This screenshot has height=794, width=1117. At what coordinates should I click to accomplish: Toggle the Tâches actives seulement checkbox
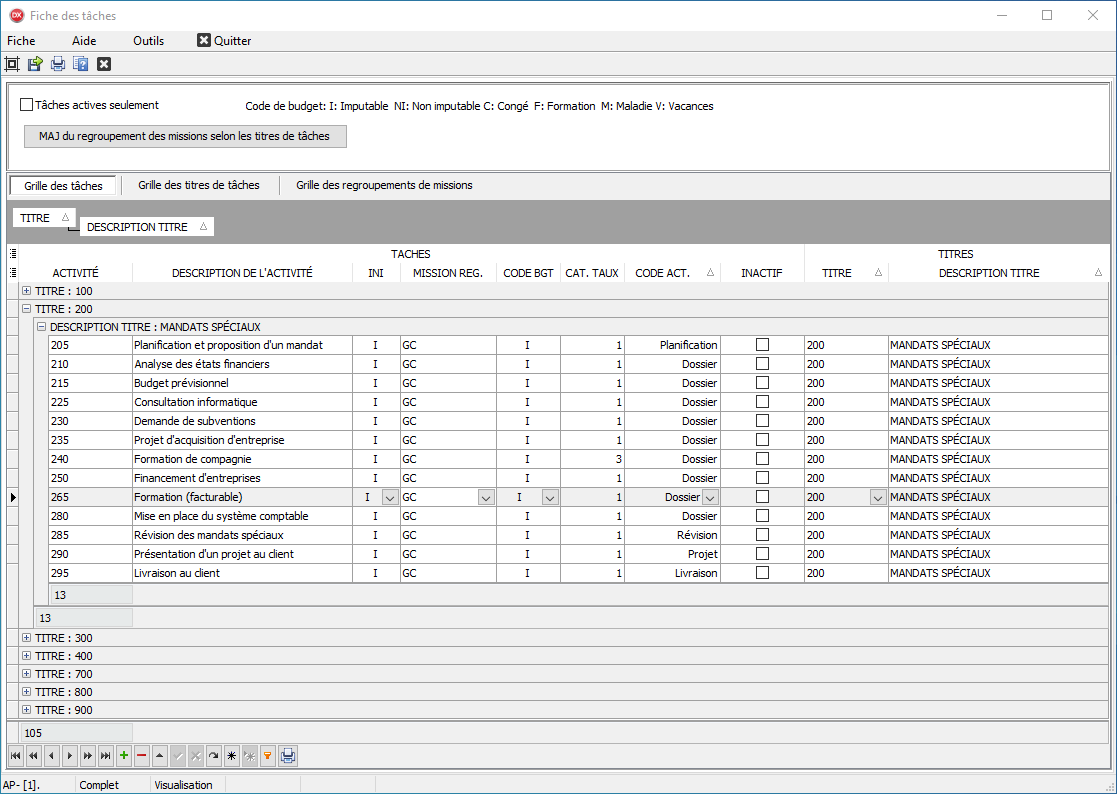click(26, 105)
